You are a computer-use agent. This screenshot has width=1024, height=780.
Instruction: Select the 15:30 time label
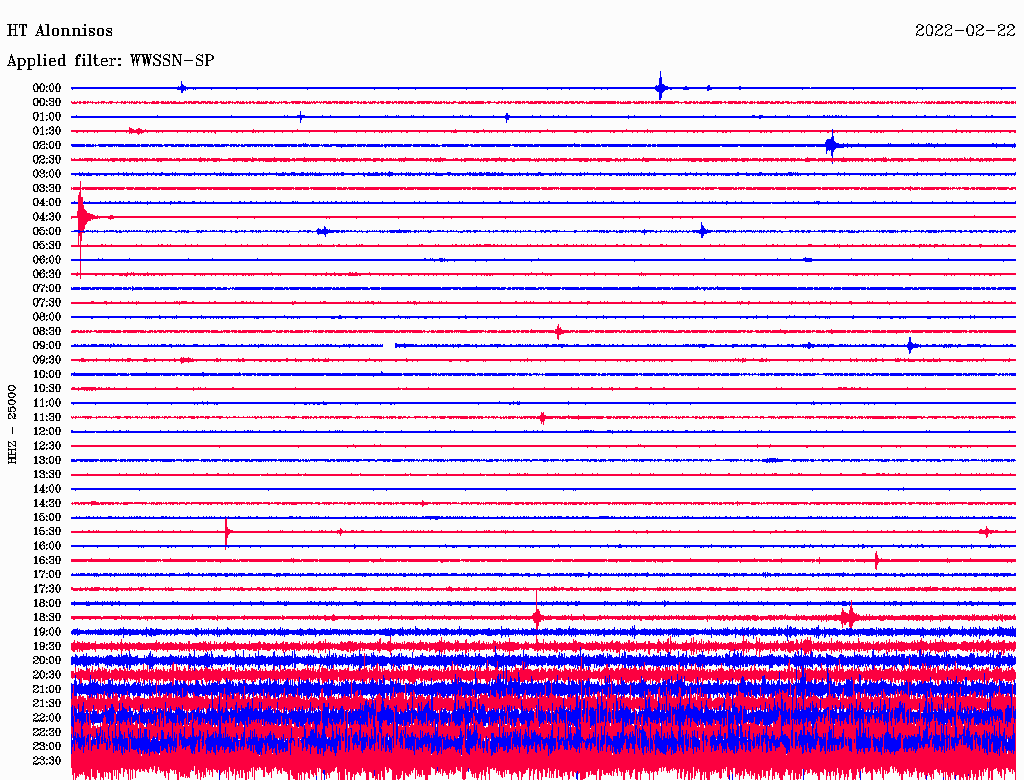pyautogui.click(x=47, y=532)
